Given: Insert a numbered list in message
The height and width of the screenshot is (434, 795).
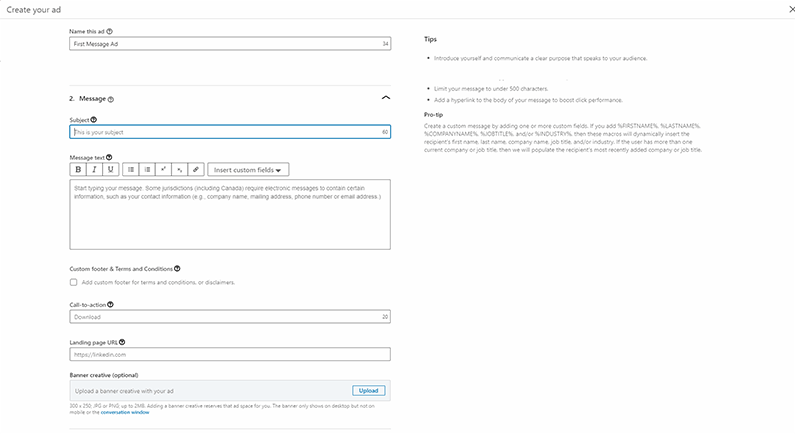Looking at the screenshot, I should coord(147,170).
